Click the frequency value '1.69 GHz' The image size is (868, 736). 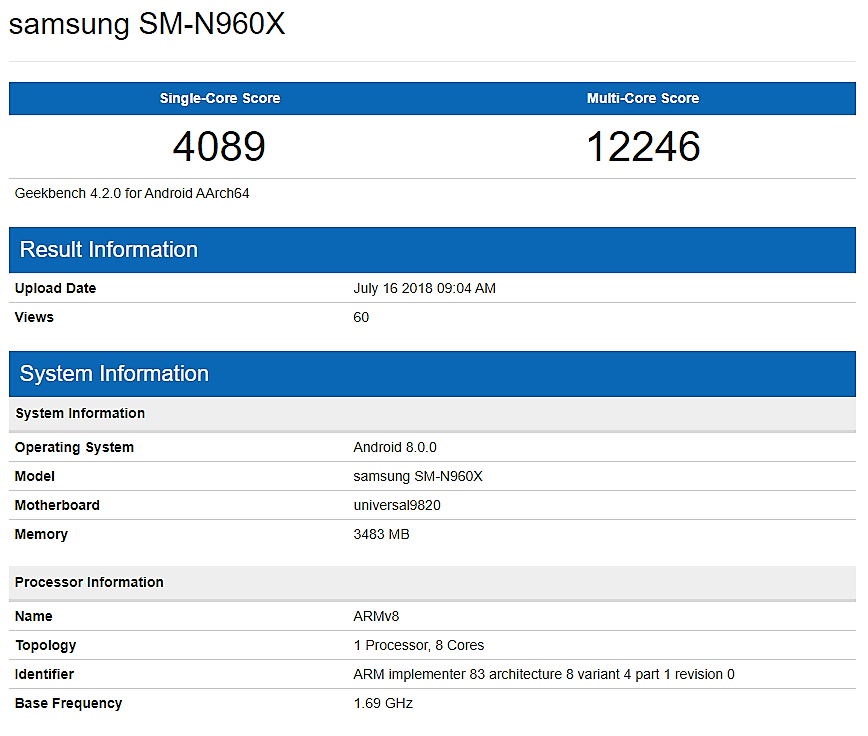383,703
